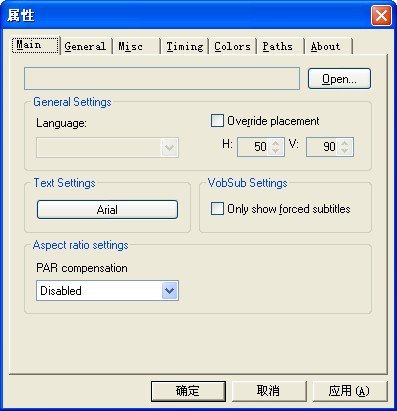Click the V placement value field
The height and width of the screenshot is (411, 397).
[x=322, y=147]
